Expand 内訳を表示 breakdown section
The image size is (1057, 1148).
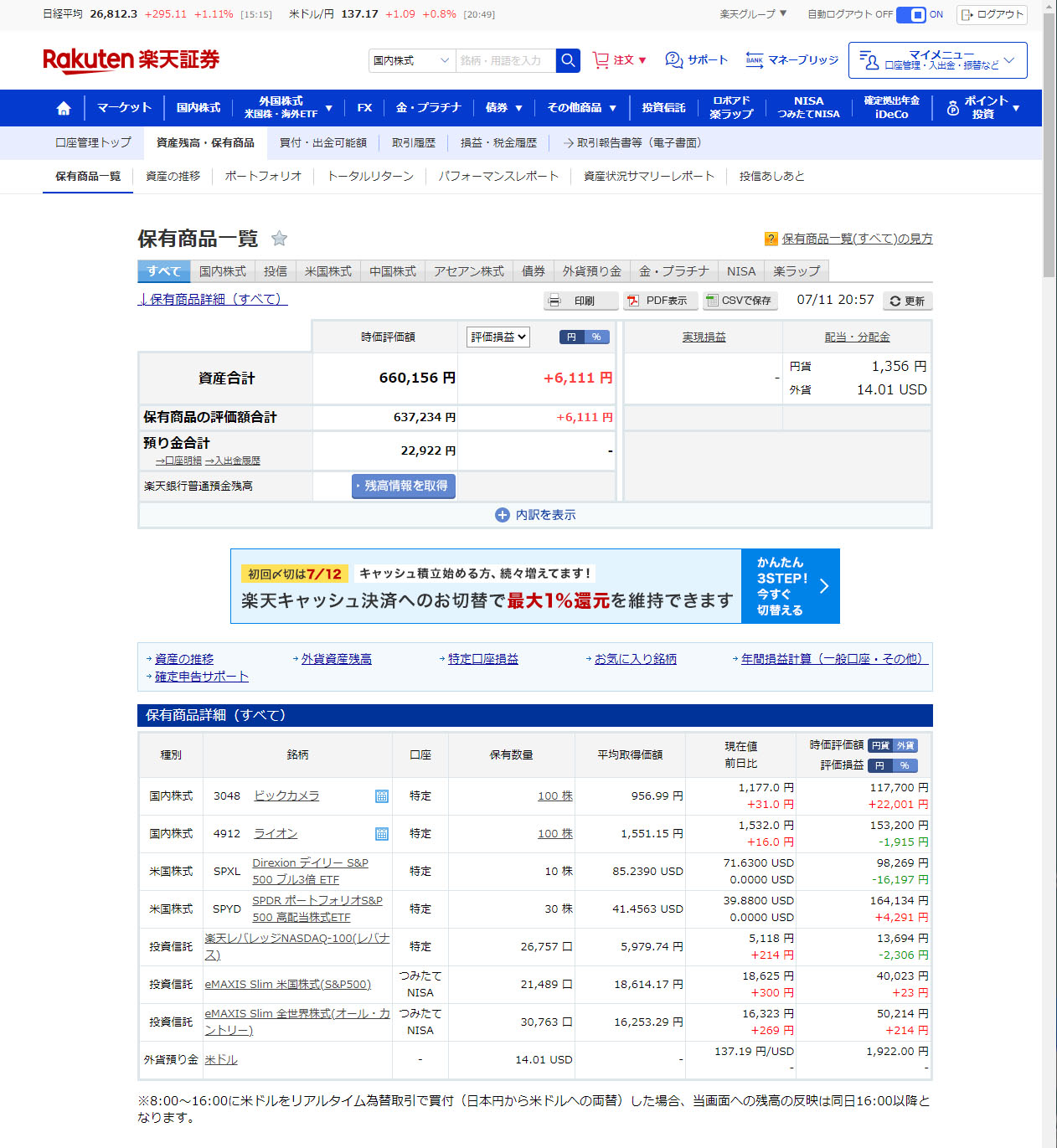tap(535, 515)
